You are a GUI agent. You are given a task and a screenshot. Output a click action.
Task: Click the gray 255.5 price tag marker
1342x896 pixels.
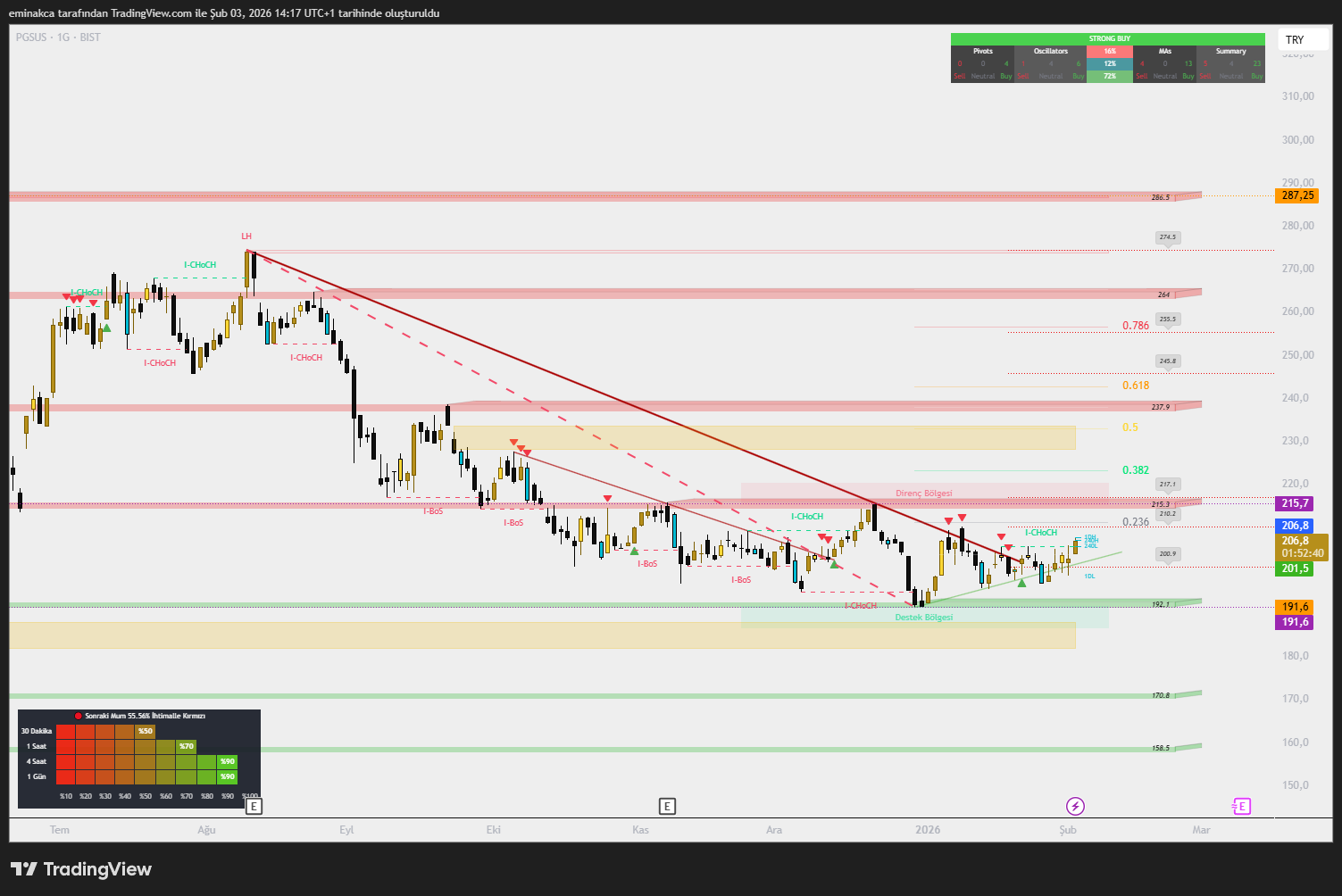point(1167,319)
